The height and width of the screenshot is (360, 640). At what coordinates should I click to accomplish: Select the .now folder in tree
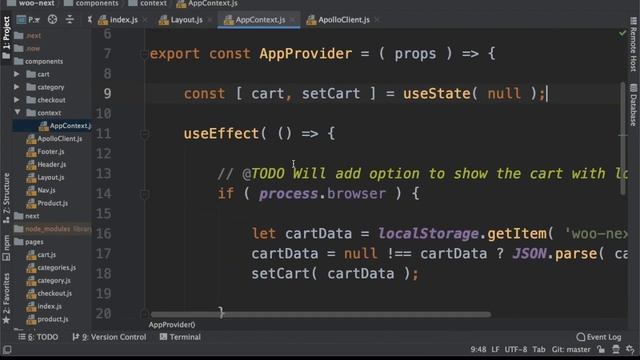click(32, 48)
